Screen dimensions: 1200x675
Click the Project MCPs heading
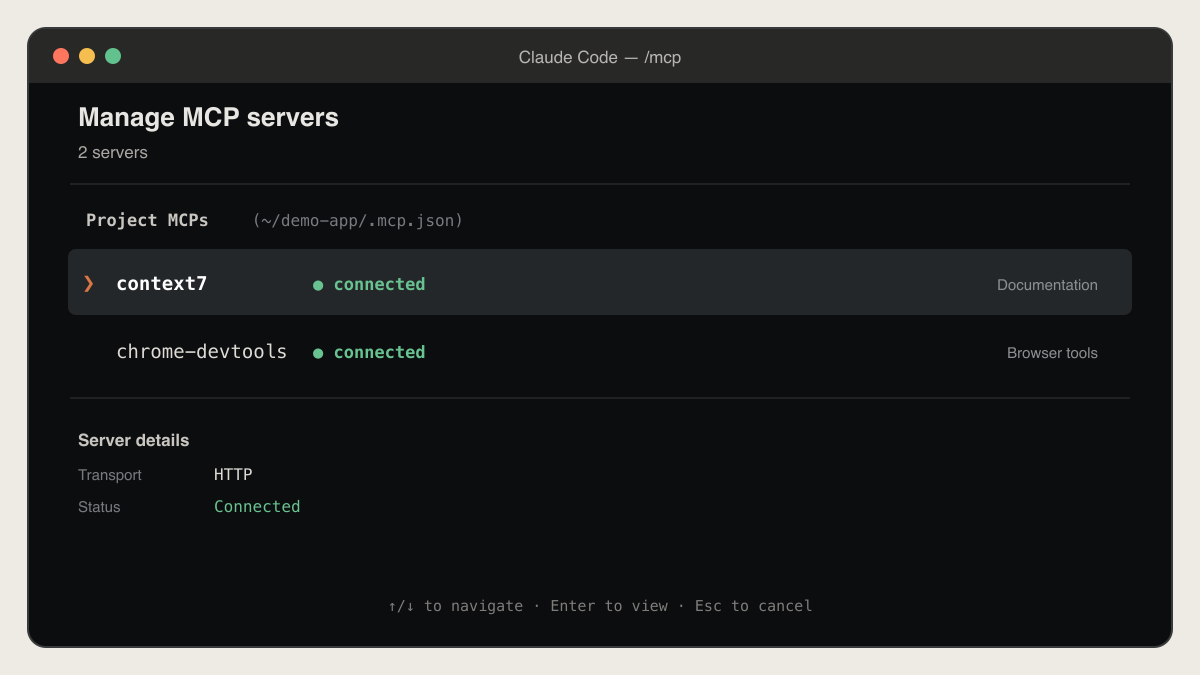[147, 220]
